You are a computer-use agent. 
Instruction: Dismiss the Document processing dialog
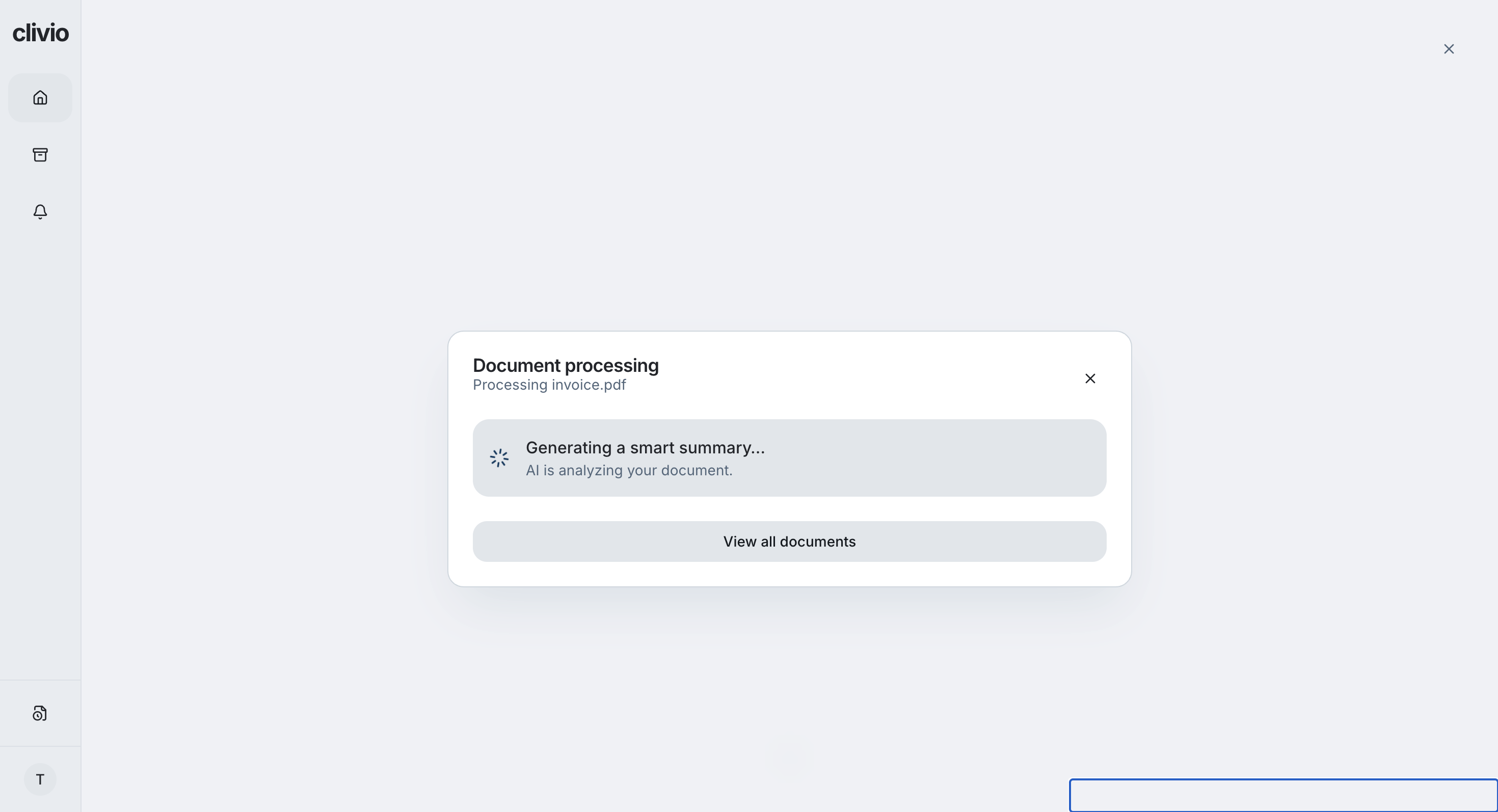click(1090, 378)
